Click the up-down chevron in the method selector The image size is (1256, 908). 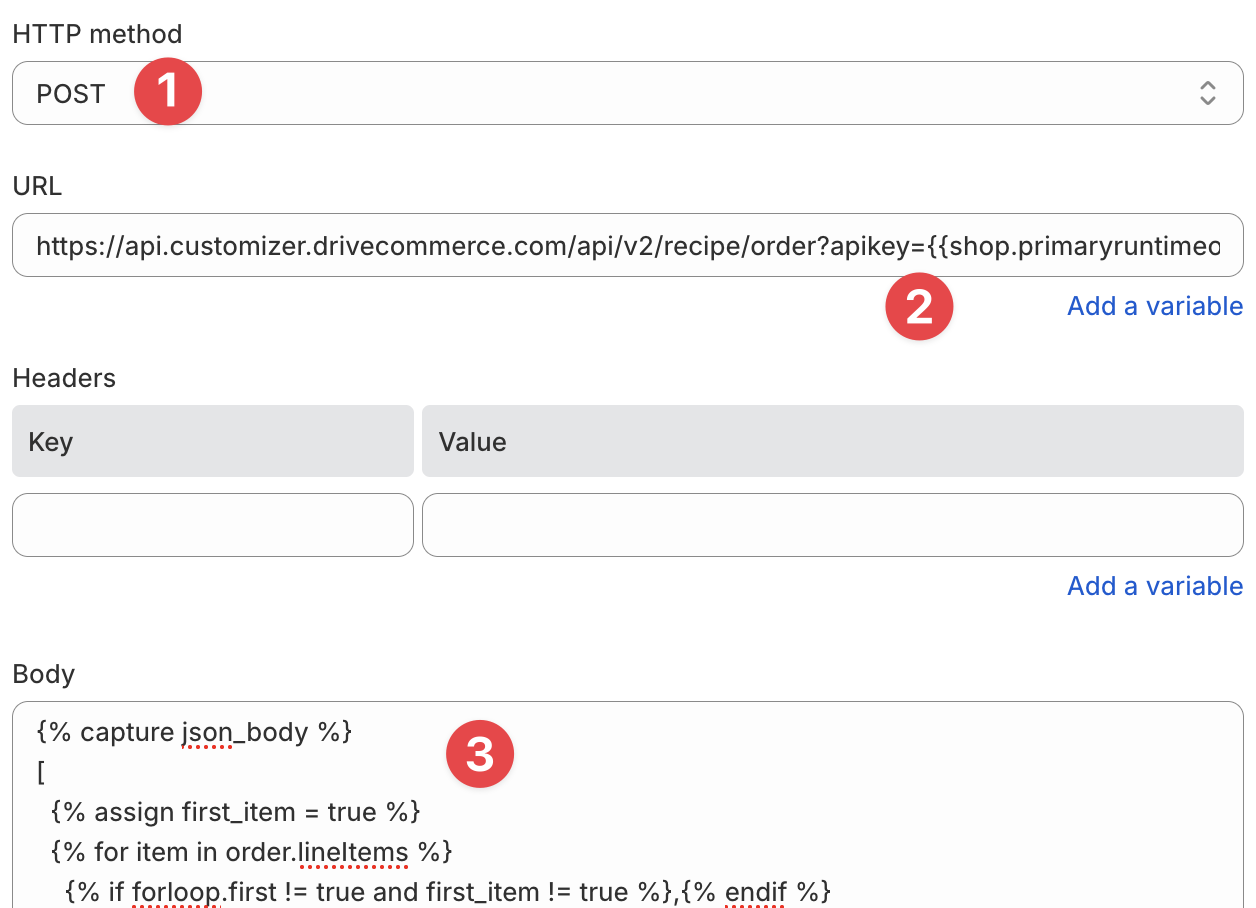(x=1207, y=93)
